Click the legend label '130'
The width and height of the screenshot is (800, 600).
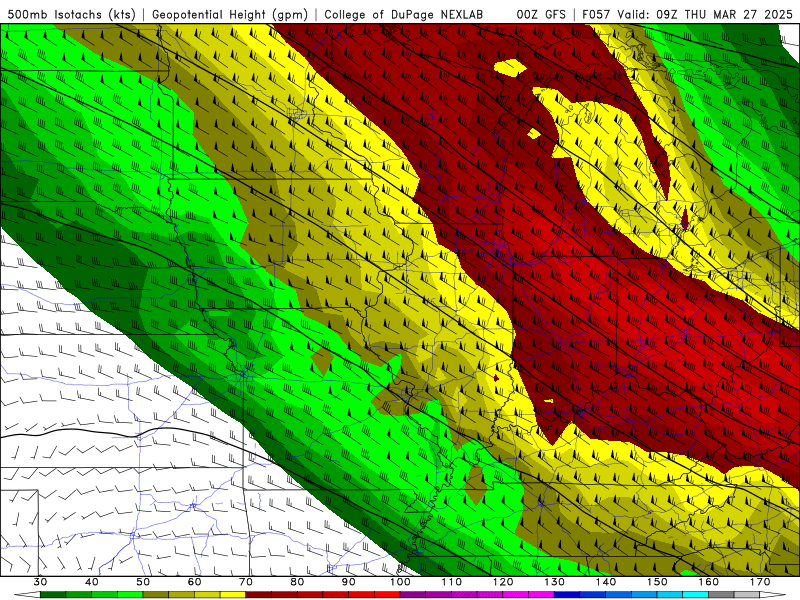(555, 582)
